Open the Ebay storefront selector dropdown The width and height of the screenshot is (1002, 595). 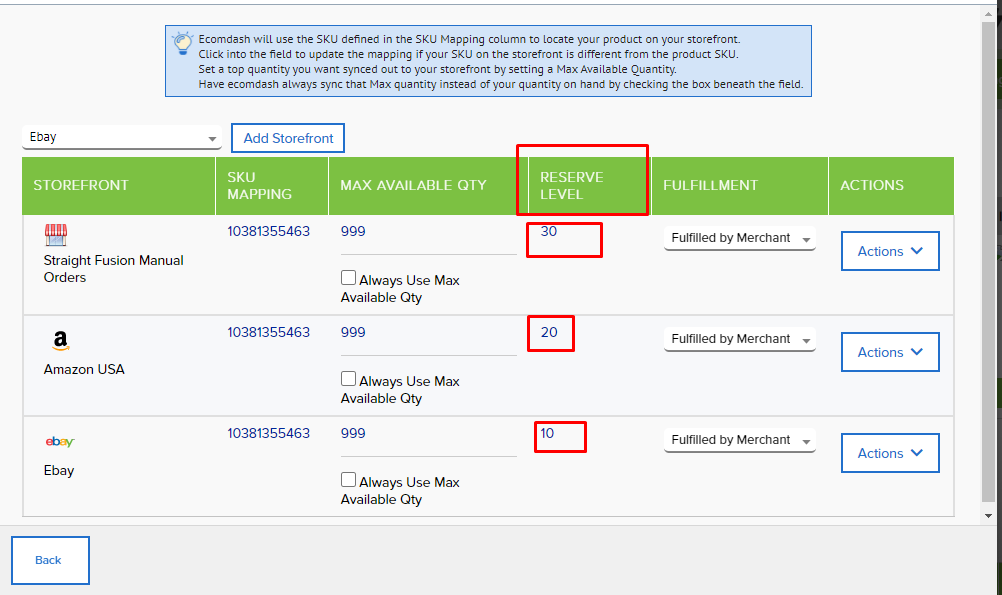(x=122, y=137)
